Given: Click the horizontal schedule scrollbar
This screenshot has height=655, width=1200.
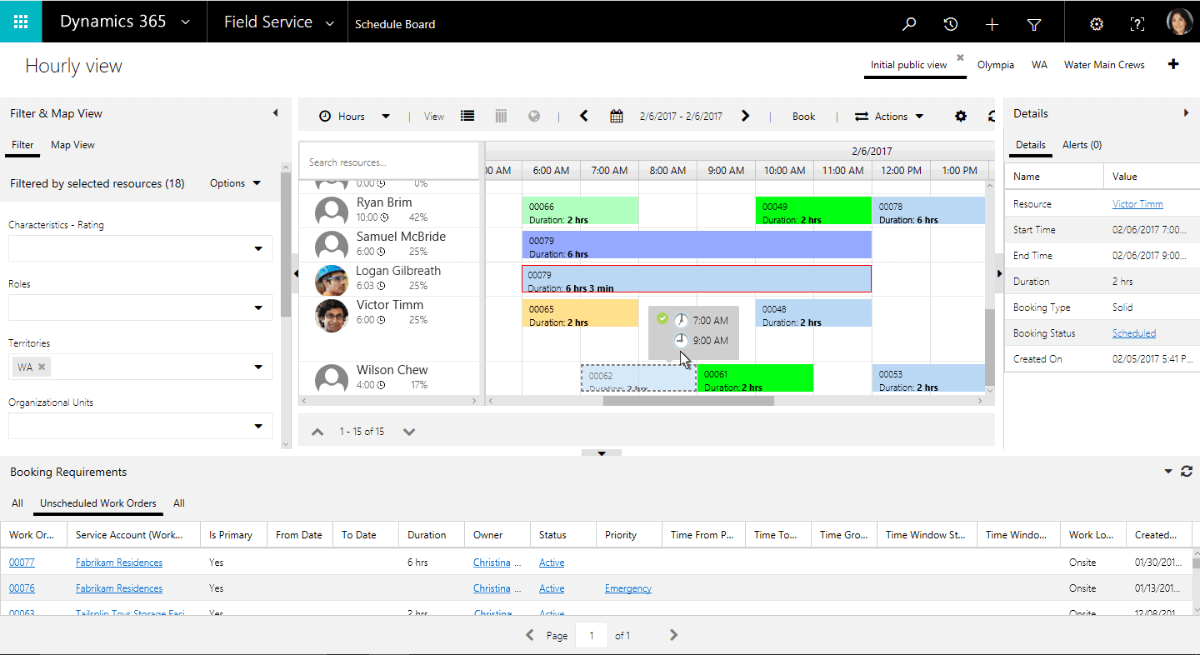Looking at the screenshot, I should [700, 401].
